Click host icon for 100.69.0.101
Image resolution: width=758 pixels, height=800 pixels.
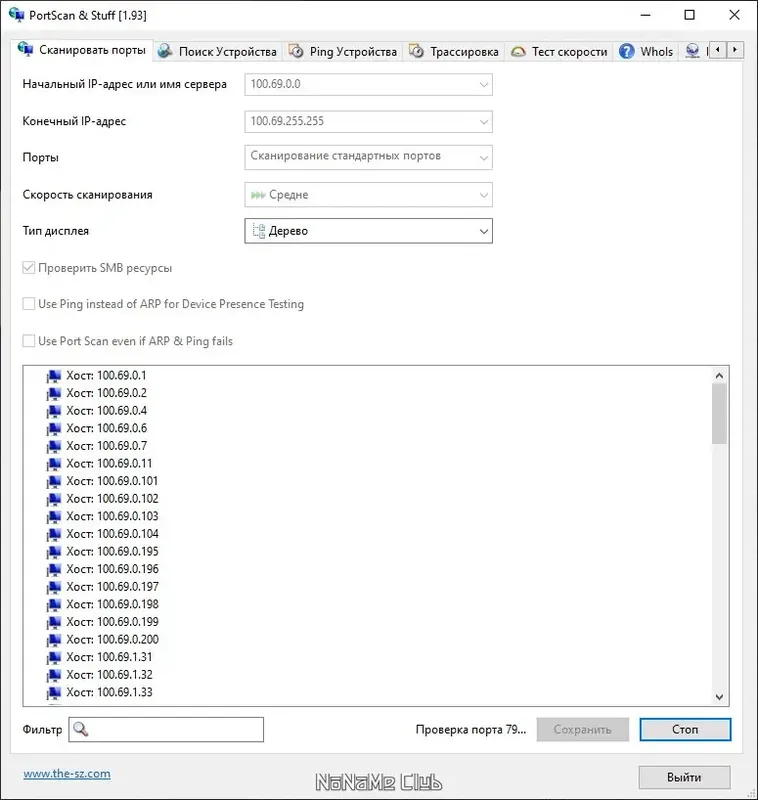pos(54,482)
